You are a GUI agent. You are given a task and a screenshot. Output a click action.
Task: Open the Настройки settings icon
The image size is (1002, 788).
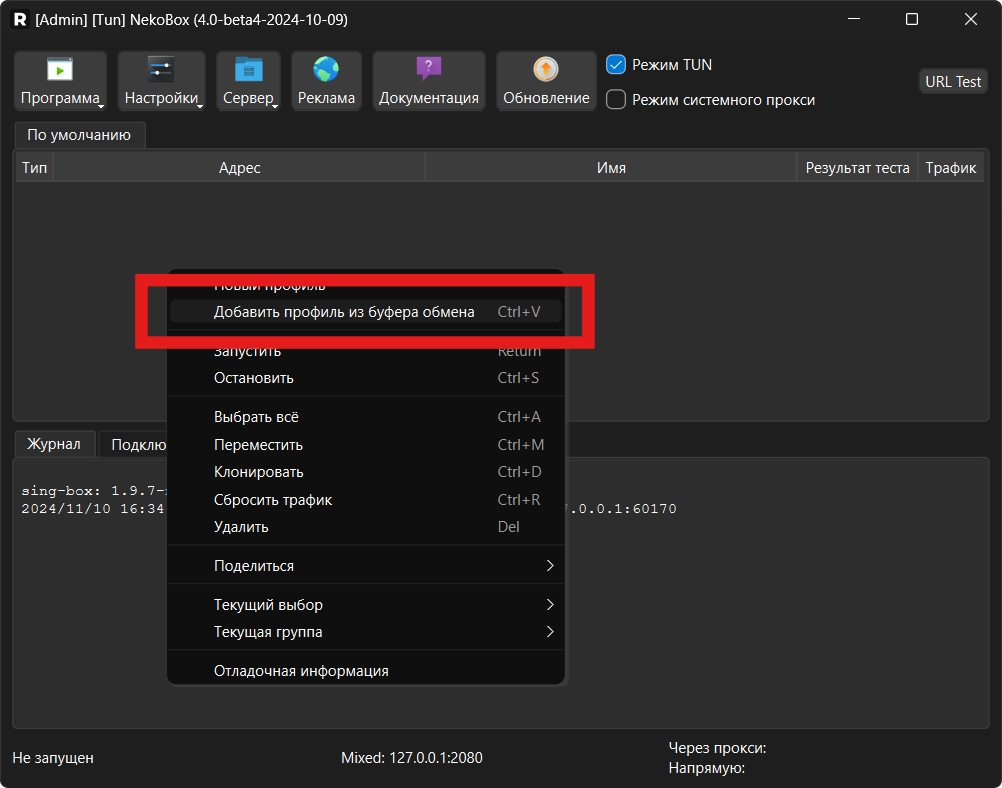point(161,70)
